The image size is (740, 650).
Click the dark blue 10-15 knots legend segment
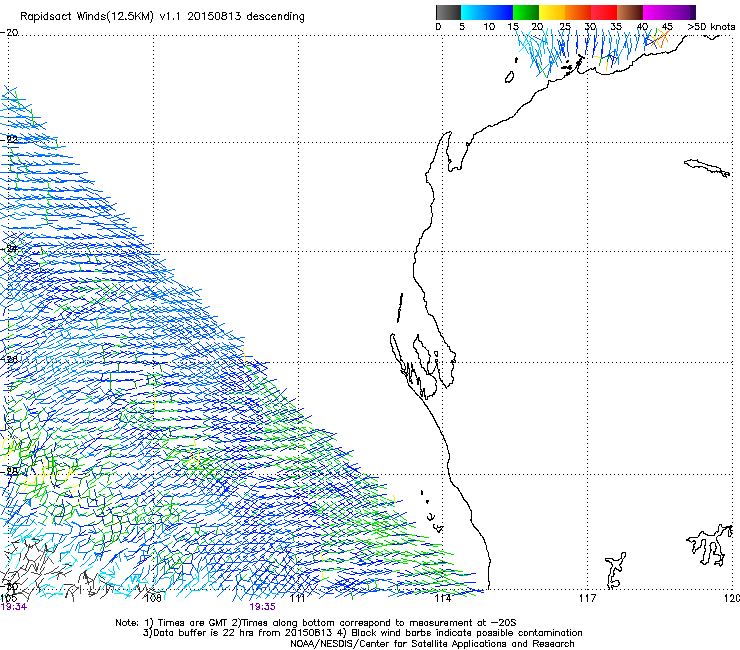pyautogui.click(x=500, y=12)
